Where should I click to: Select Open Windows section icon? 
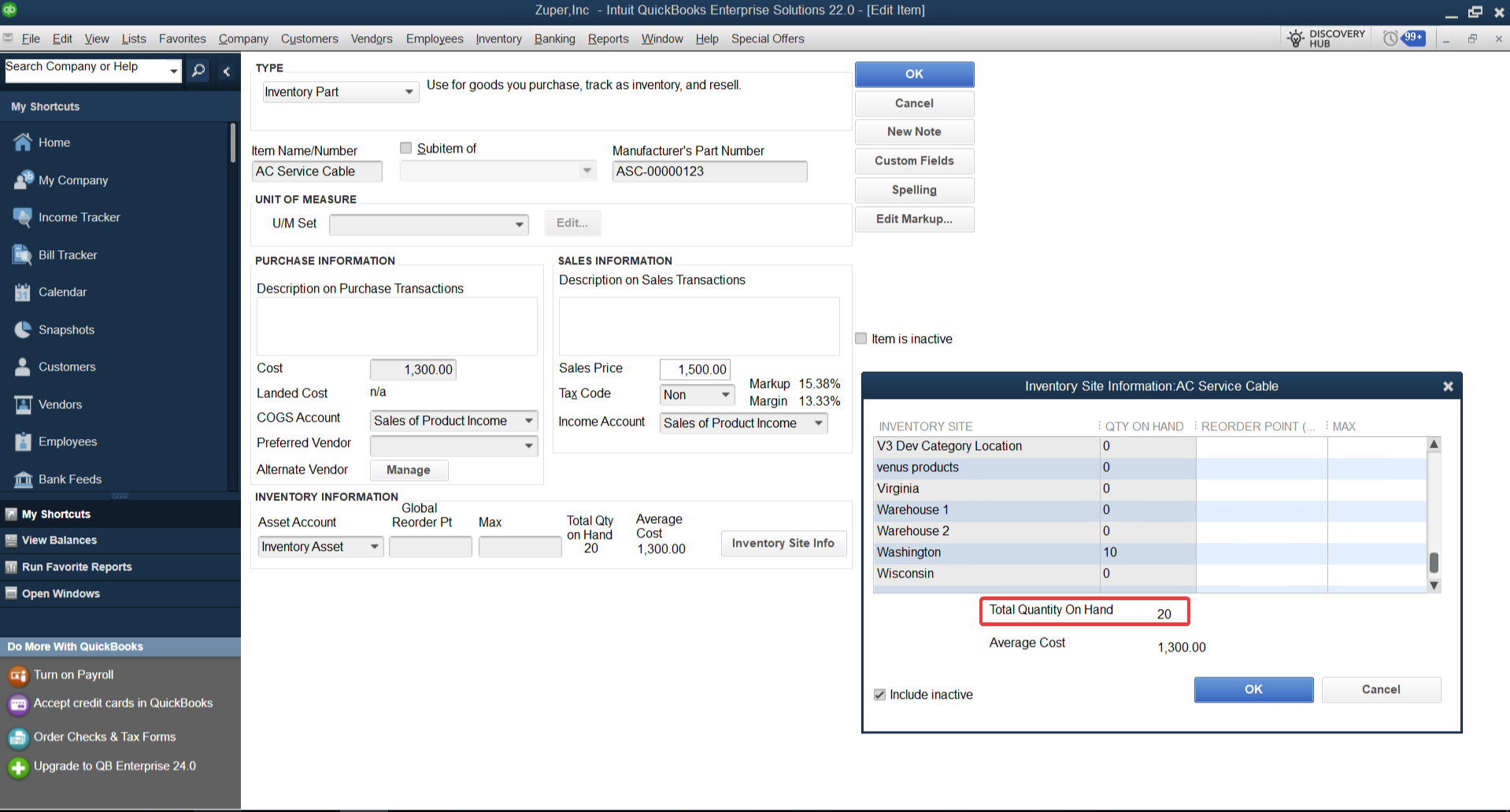click(11, 593)
